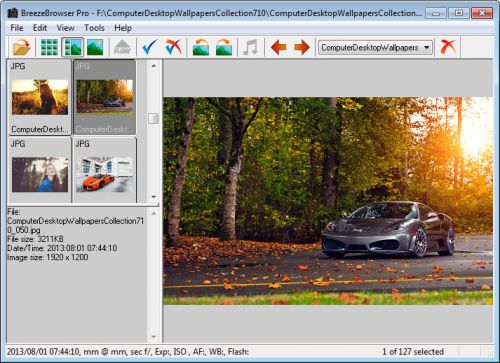The height and width of the screenshot is (363, 500).
Task: Open folder using the toolbar folder icon
Action: (22, 47)
